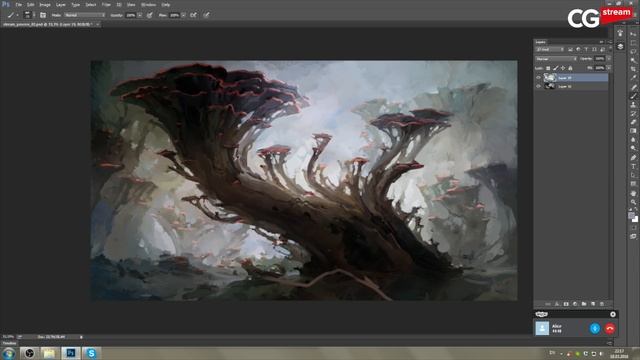Open the layer blend mode dropdown
640x360 pixels.
coord(556,59)
